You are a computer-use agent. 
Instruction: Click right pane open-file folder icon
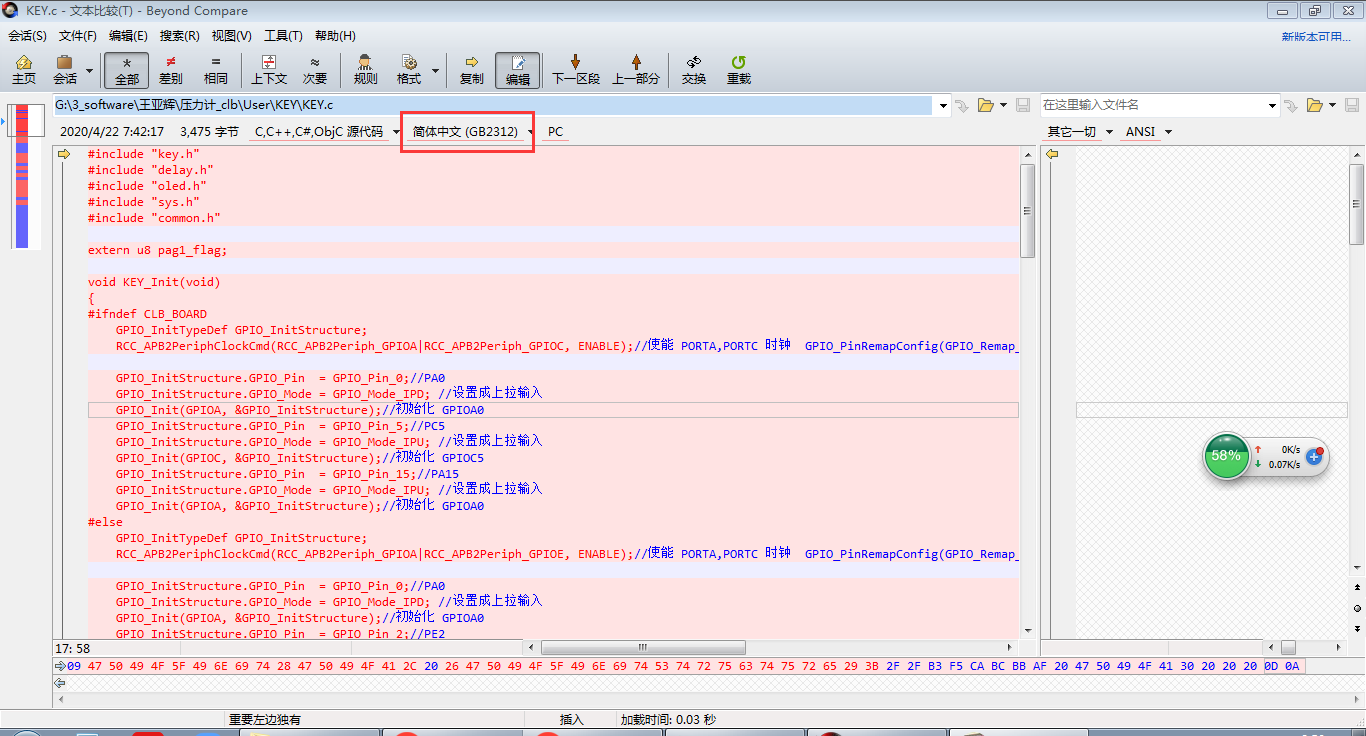pos(1316,105)
